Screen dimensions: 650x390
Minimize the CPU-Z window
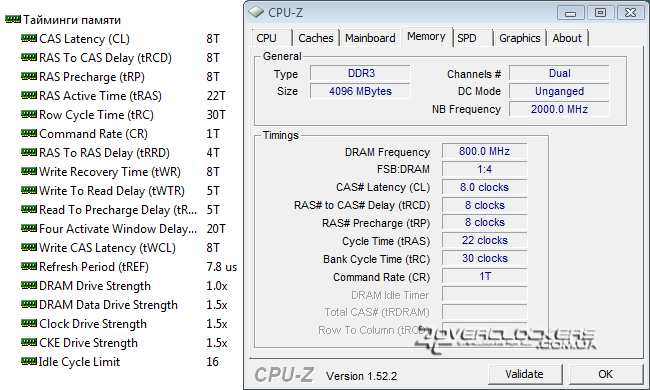tap(571, 13)
